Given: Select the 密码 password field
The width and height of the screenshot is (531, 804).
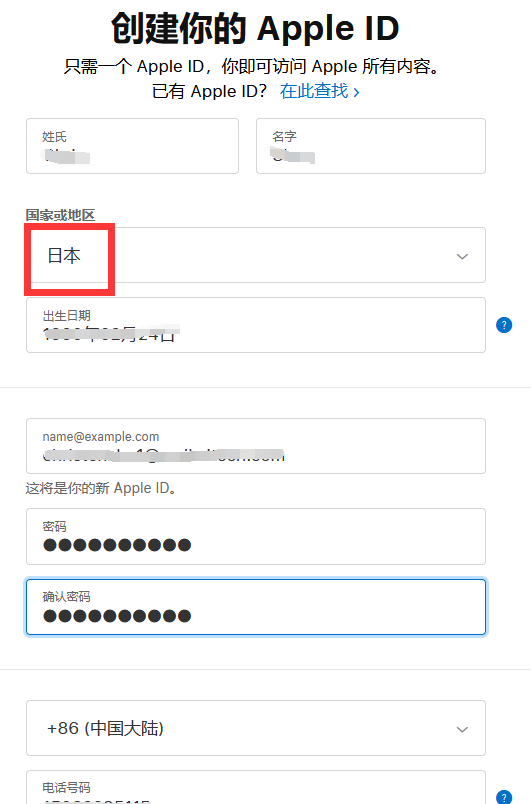Looking at the screenshot, I should pyautogui.click(x=256, y=536).
